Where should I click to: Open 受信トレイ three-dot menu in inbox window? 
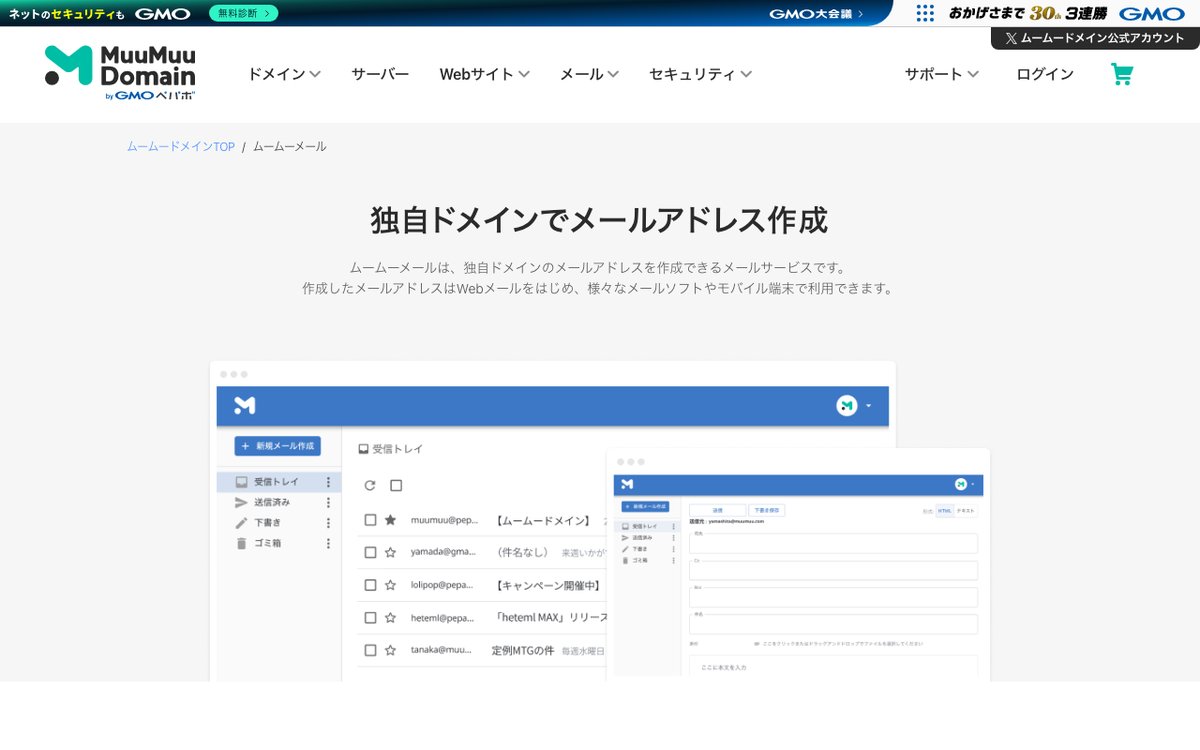328,481
